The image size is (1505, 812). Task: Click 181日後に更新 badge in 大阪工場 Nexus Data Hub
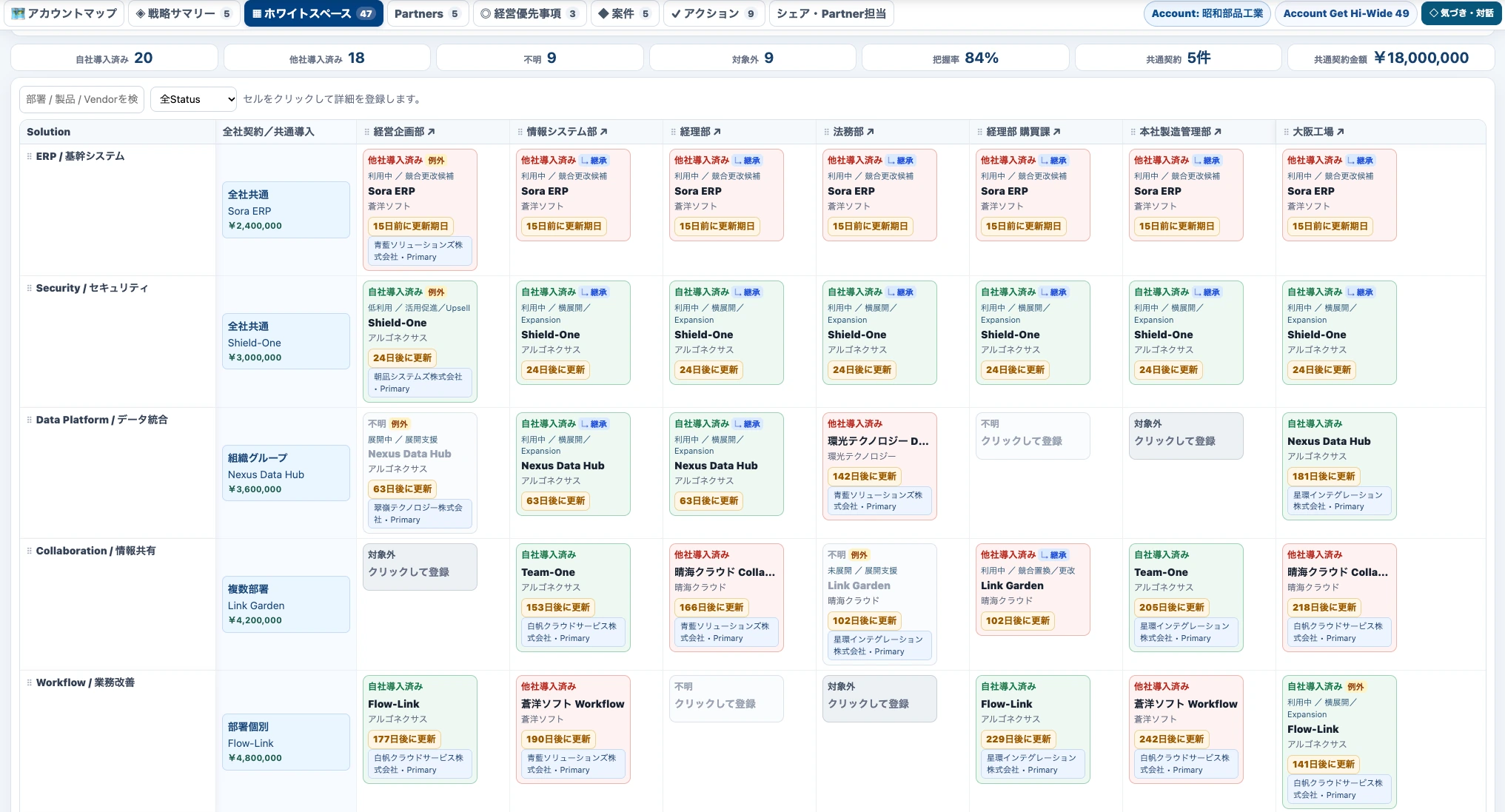click(1324, 476)
